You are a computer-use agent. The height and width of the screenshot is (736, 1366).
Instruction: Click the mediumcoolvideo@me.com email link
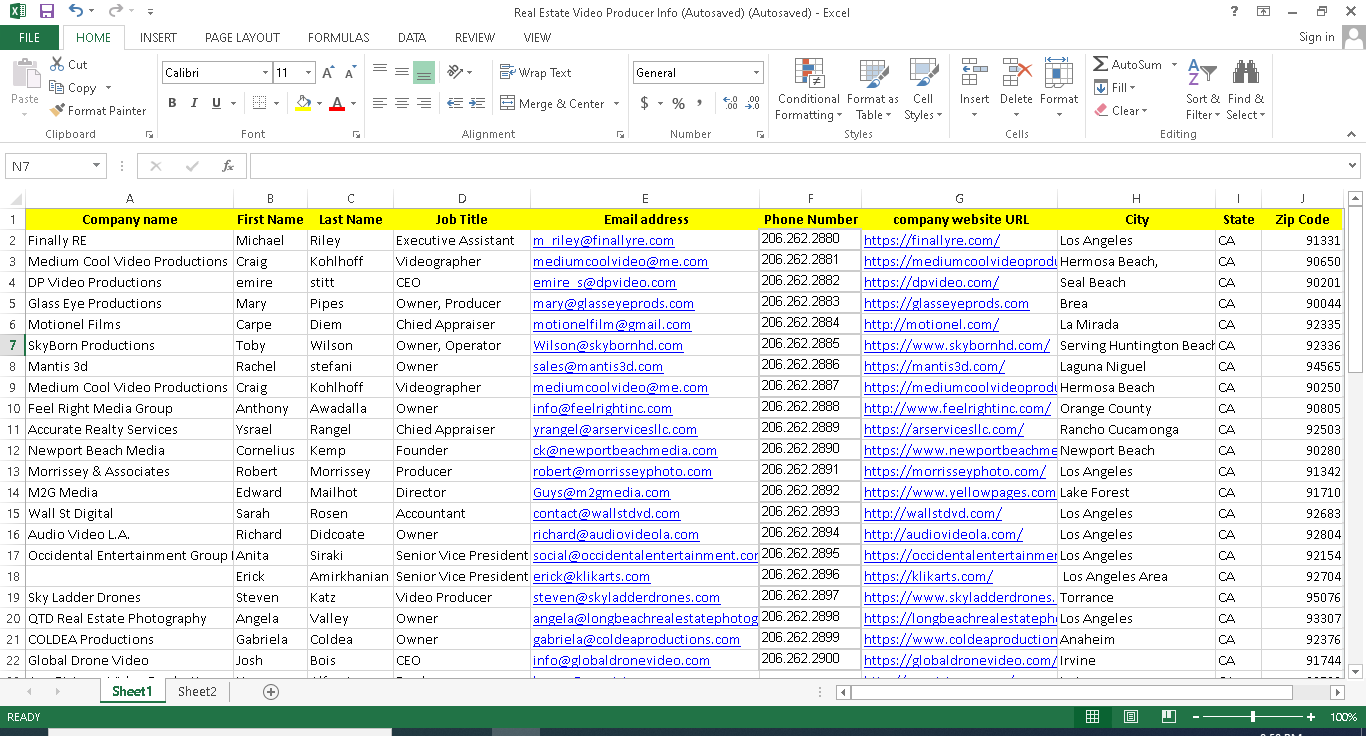(620, 261)
